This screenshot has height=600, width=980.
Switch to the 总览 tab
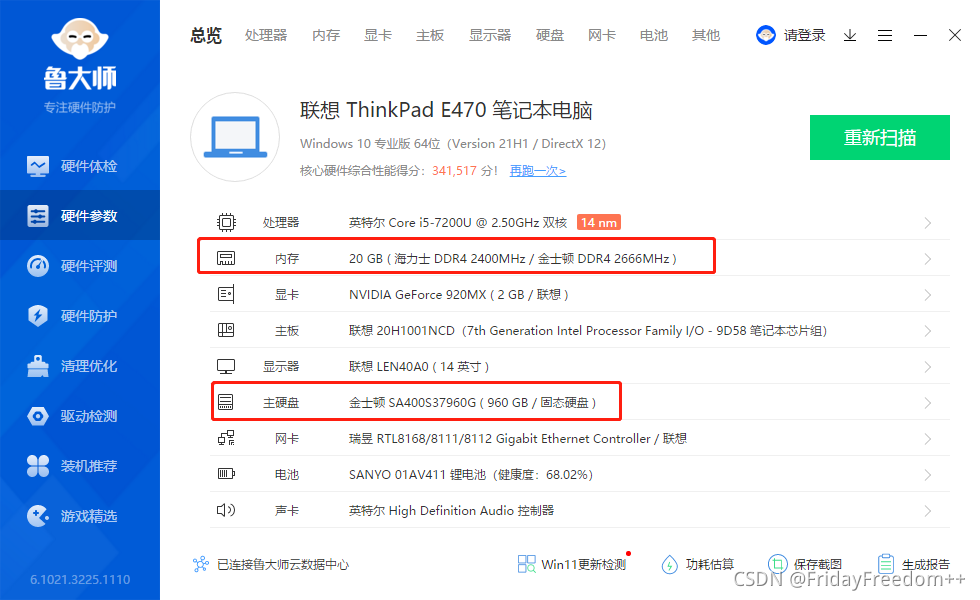click(206, 35)
